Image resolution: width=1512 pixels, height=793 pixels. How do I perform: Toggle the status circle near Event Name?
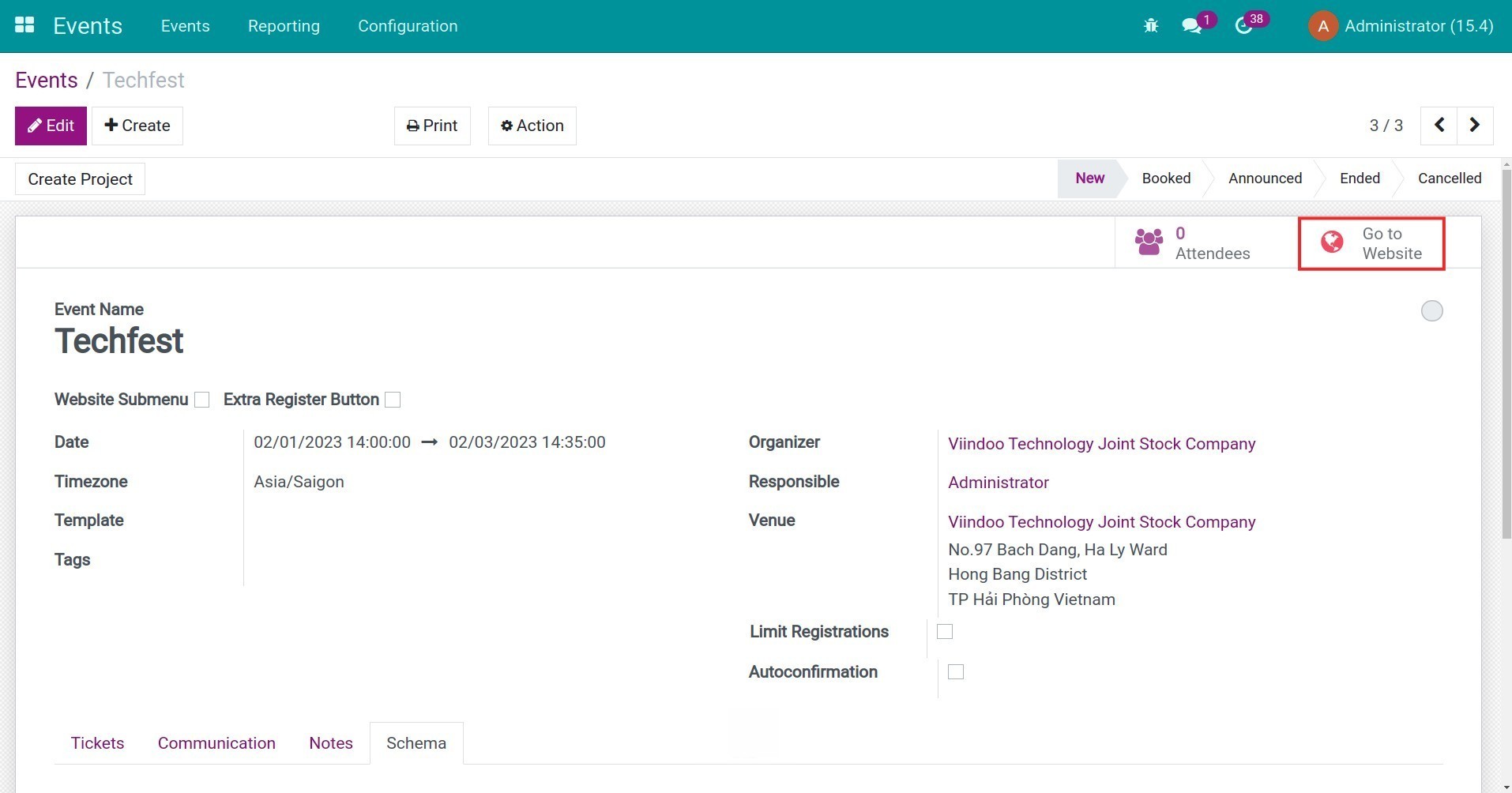1432,310
